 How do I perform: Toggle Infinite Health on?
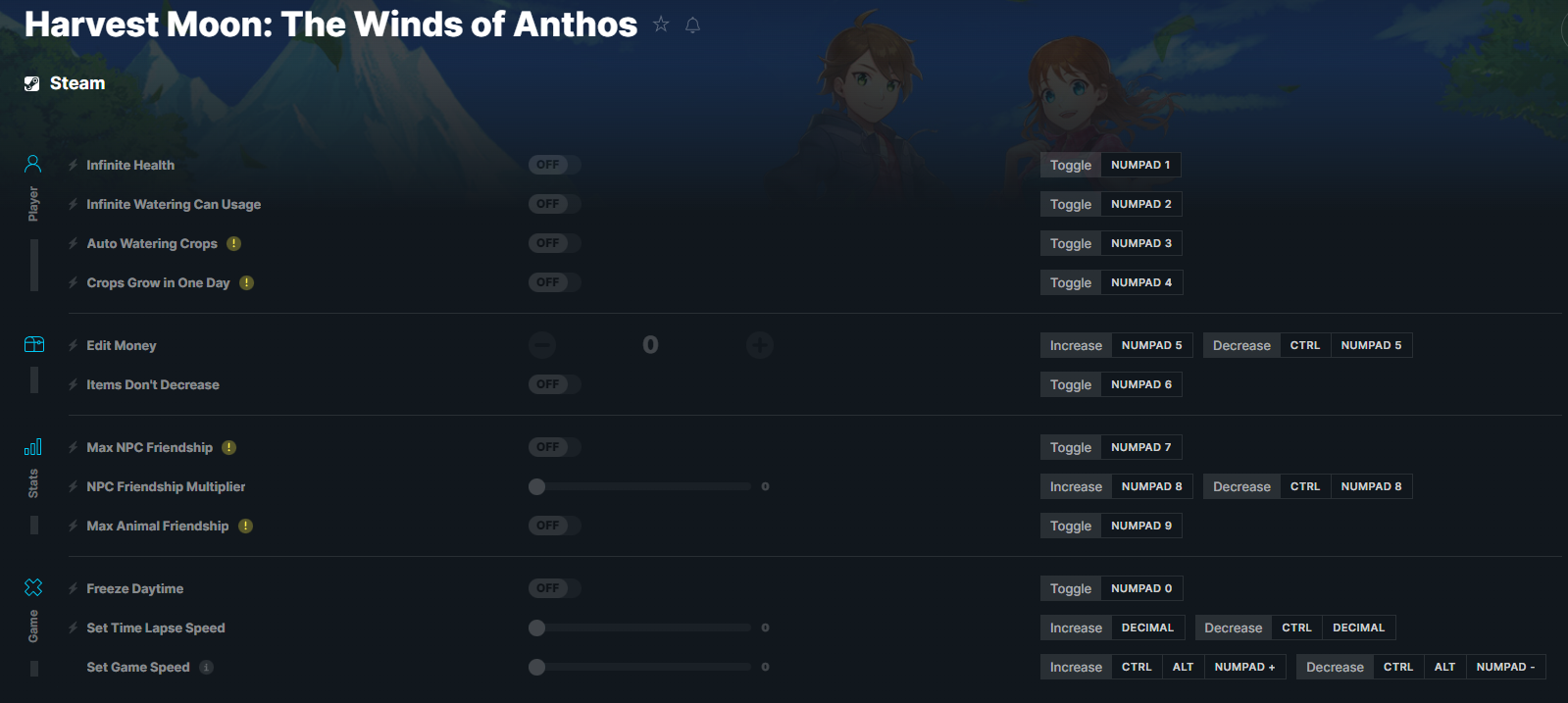pos(555,165)
